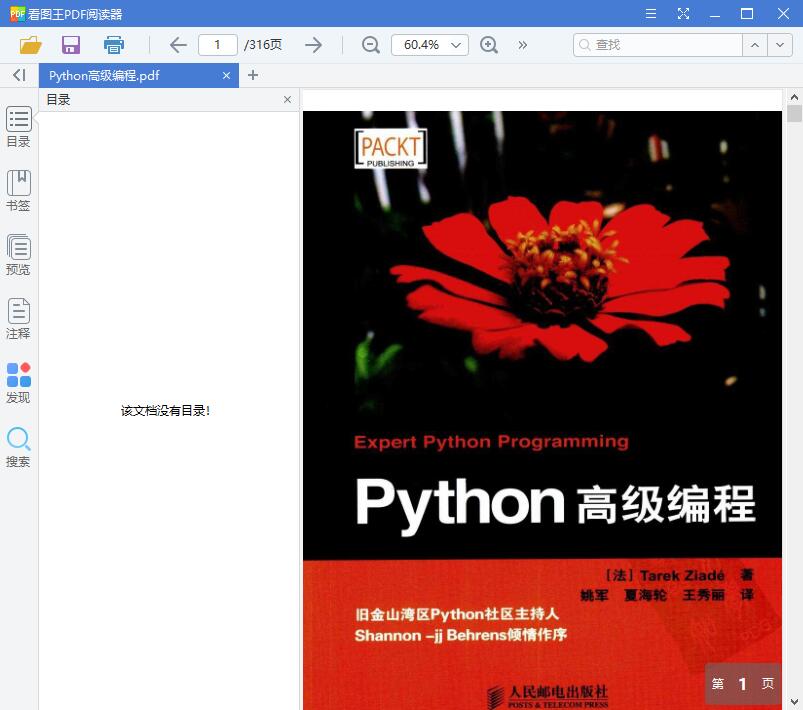The image size is (803, 710).
Task: Save the current document
Action: (x=70, y=45)
